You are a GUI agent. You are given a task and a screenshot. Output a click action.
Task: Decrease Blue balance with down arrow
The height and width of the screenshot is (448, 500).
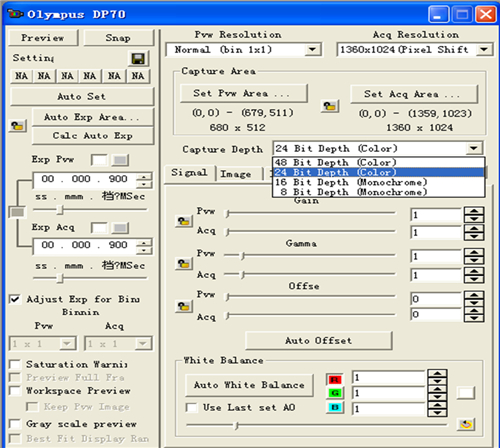[x=437, y=413]
